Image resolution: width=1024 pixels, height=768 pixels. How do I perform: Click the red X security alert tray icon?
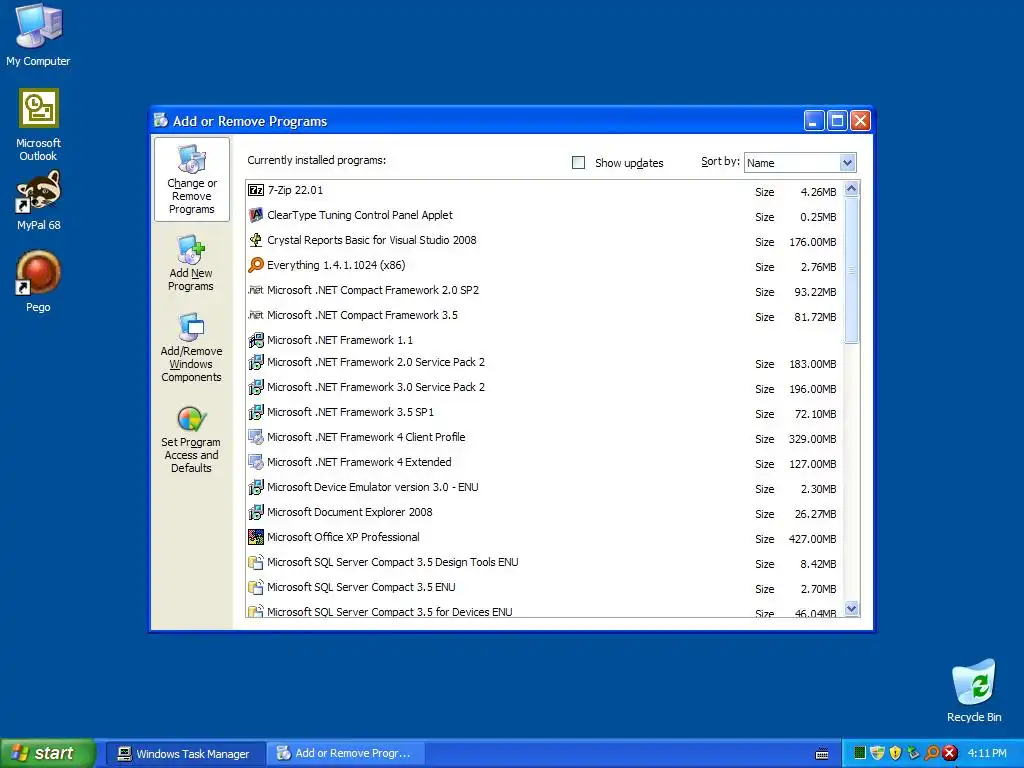[x=950, y=753]
